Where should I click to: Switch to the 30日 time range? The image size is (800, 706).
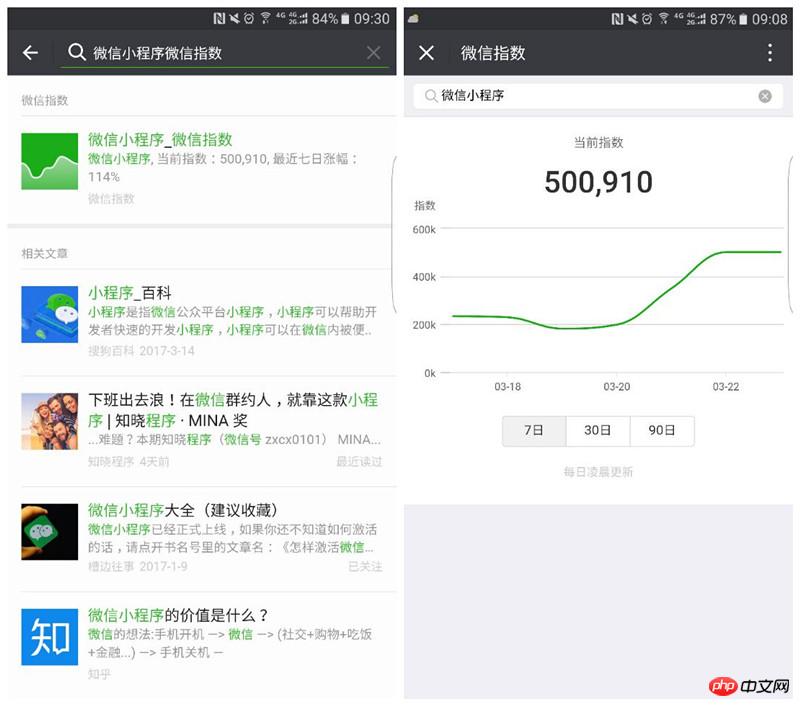(598, 431)
